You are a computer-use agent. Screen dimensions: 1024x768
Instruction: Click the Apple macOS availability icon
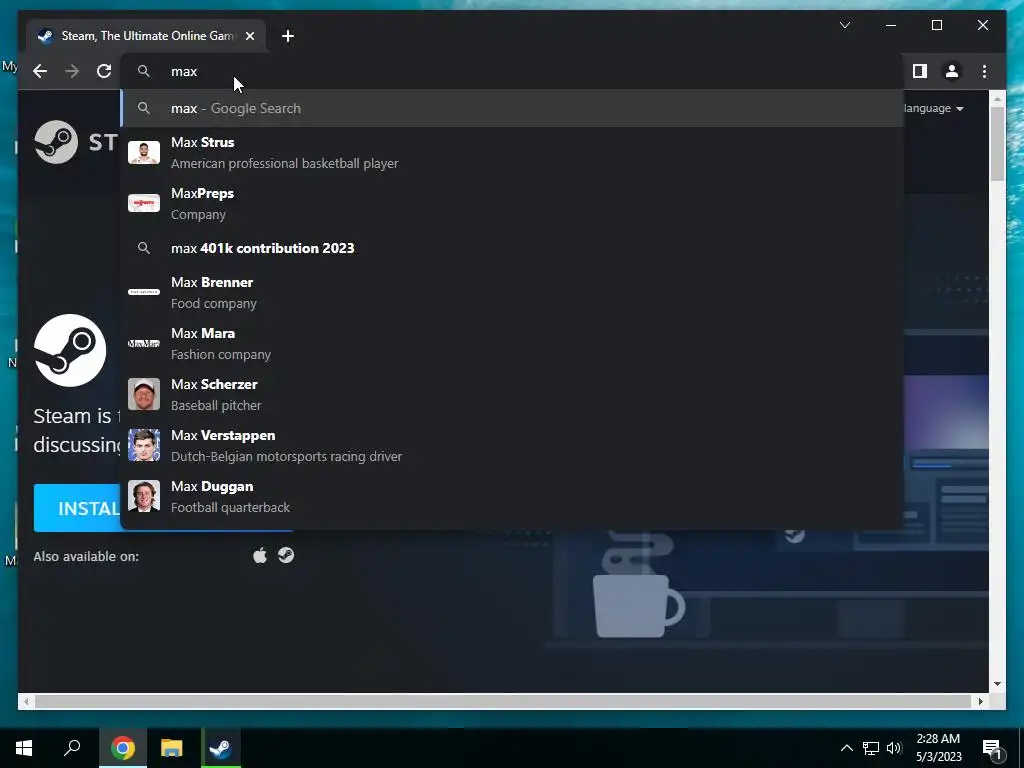click(260, 556)
